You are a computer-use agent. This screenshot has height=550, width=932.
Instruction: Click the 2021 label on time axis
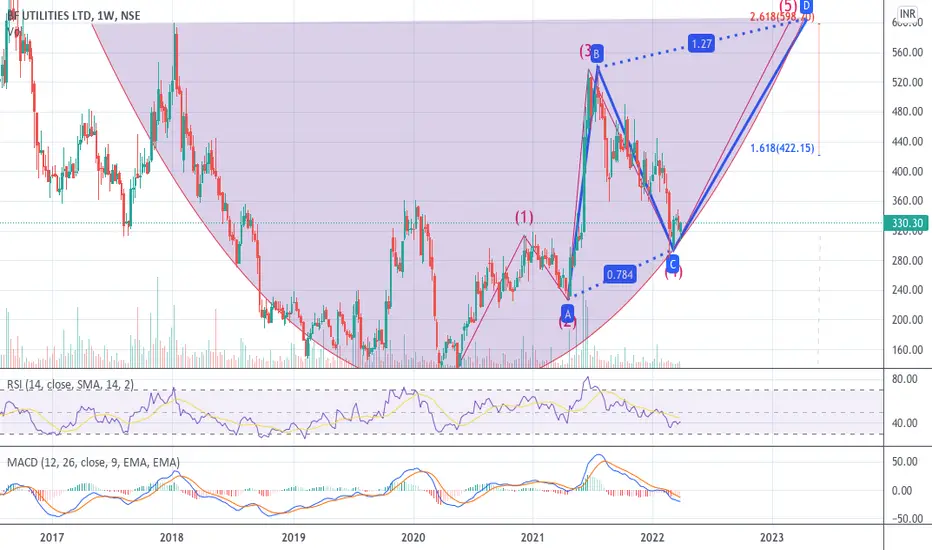(533, 538)
